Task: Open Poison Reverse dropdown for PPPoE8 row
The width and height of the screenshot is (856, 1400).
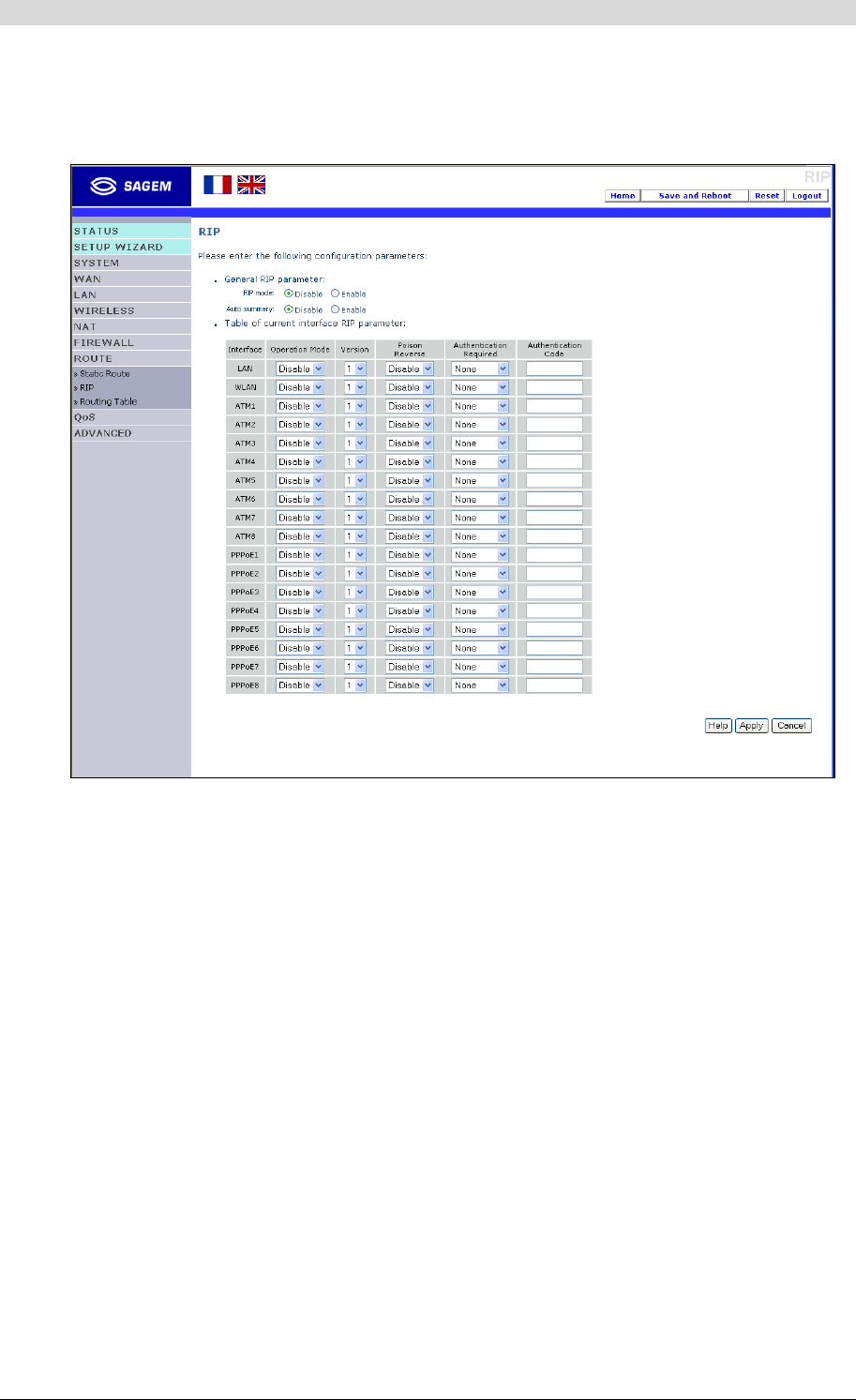Action: click(410, 685)
